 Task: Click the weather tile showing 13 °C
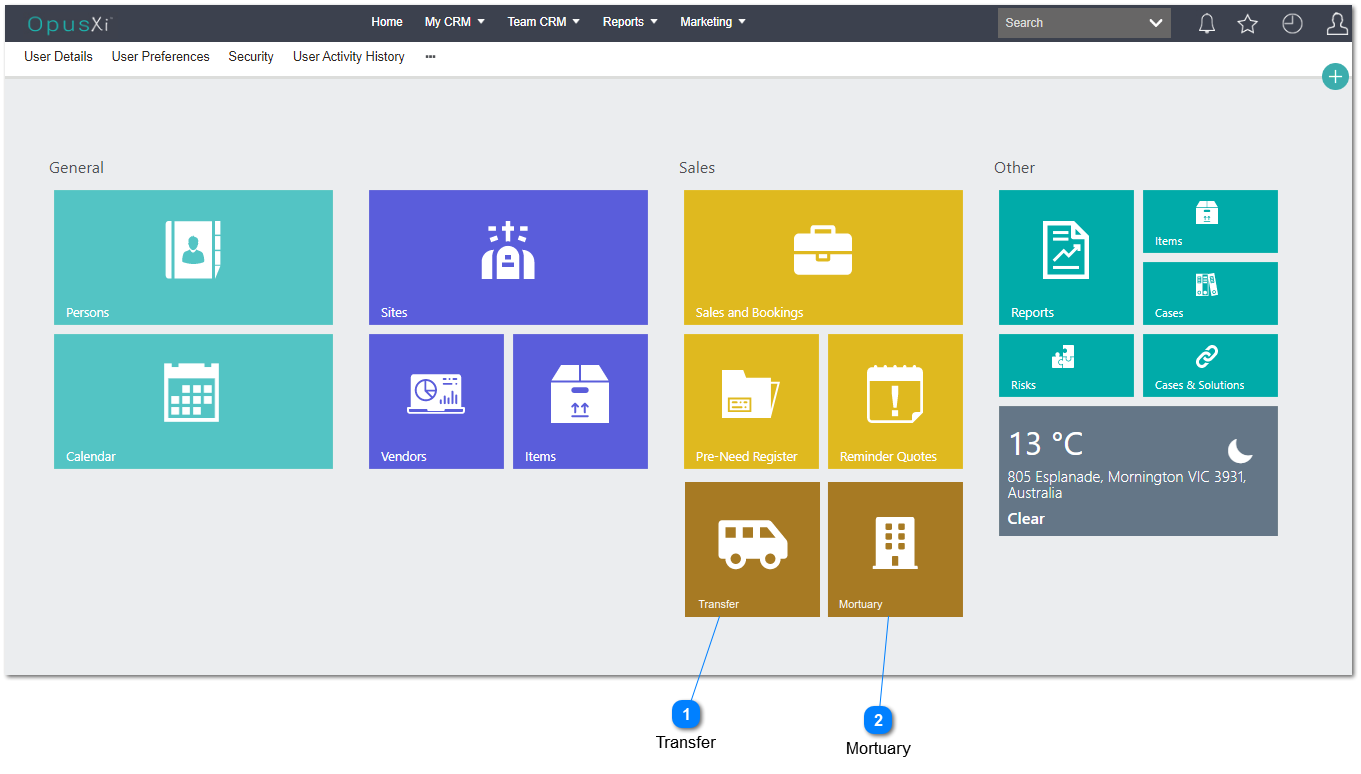coord(1138,470)
